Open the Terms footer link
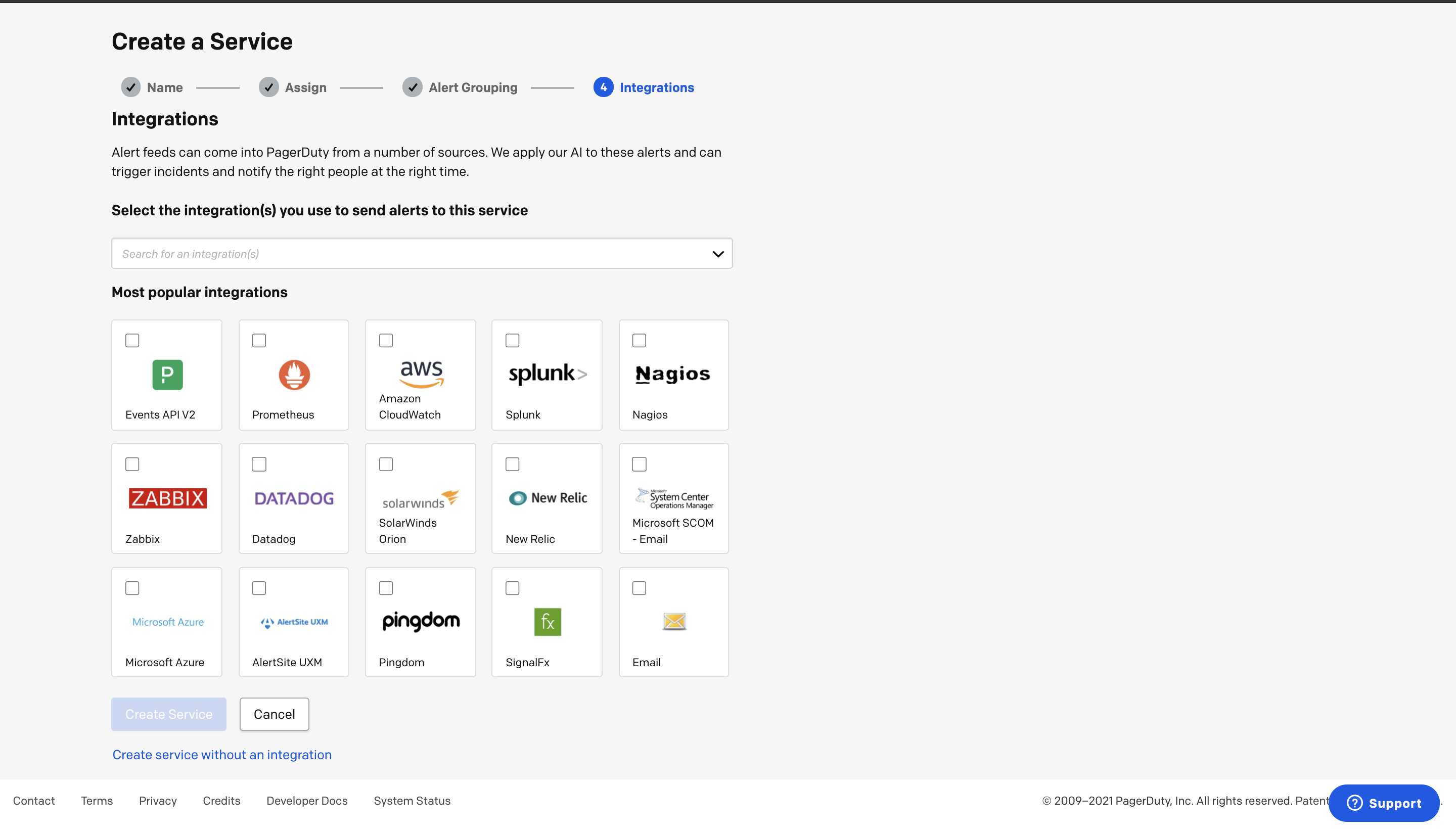This screenshot has width=1456, height=833. click(x=97, y=800)
